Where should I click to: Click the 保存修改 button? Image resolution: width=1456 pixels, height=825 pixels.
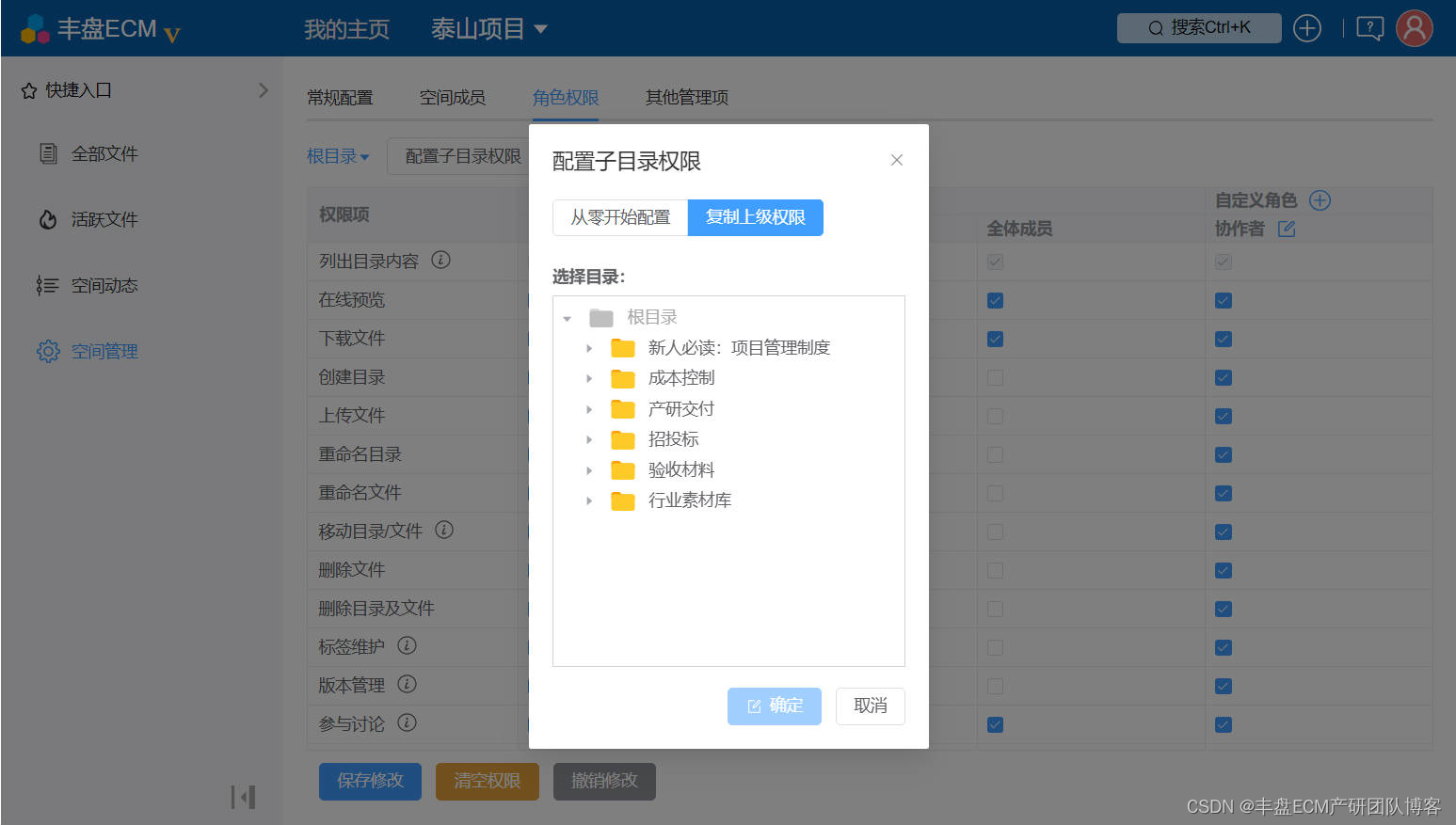[370, 781]
